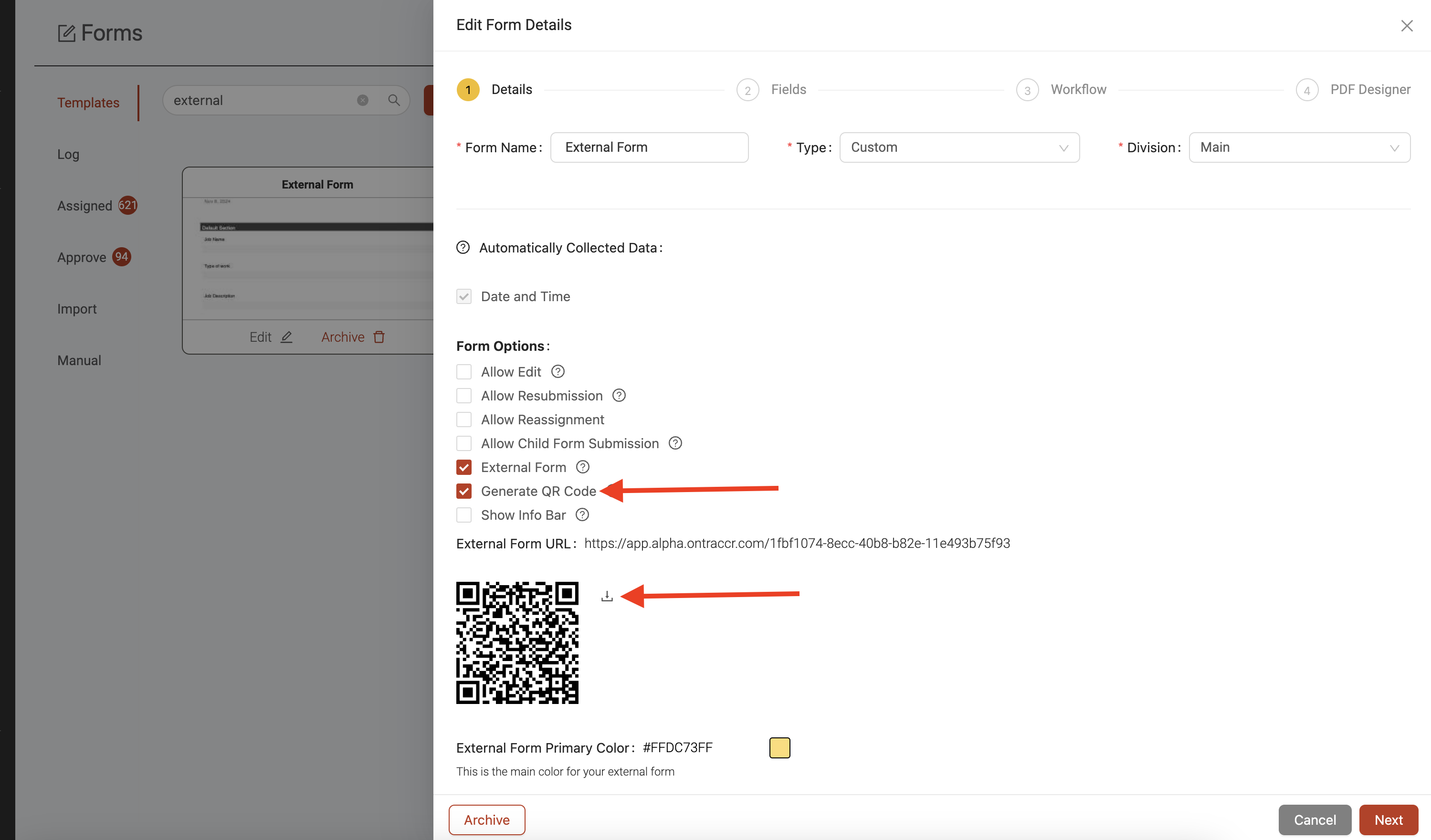Enable the Allow Edit checkbox
The width and height of the screenshot is (1431, 840).
(464, 371)
